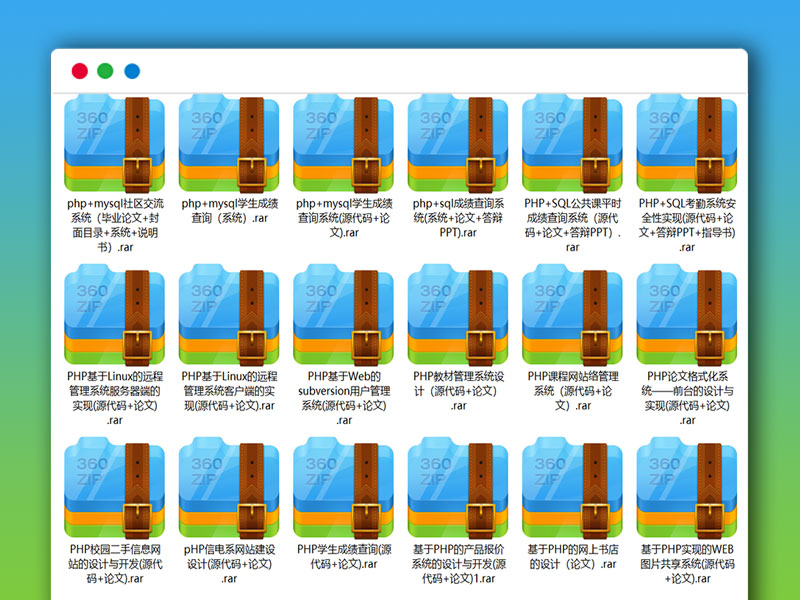Viewport: 800px width, 600px height.
Task: Select the pHP信电系网站建设设计 archive icon
Action: pos(229,489)
